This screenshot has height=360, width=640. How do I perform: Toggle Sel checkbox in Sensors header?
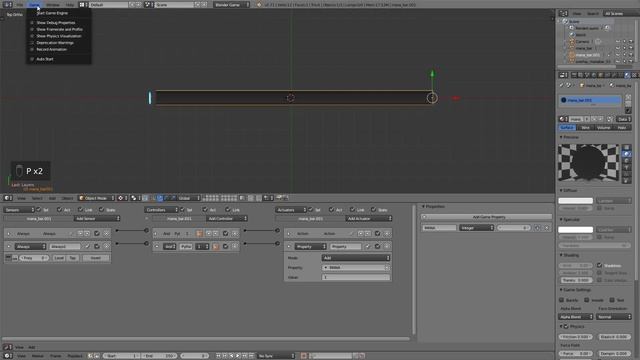pyautogui.click(x=39, y=209)
